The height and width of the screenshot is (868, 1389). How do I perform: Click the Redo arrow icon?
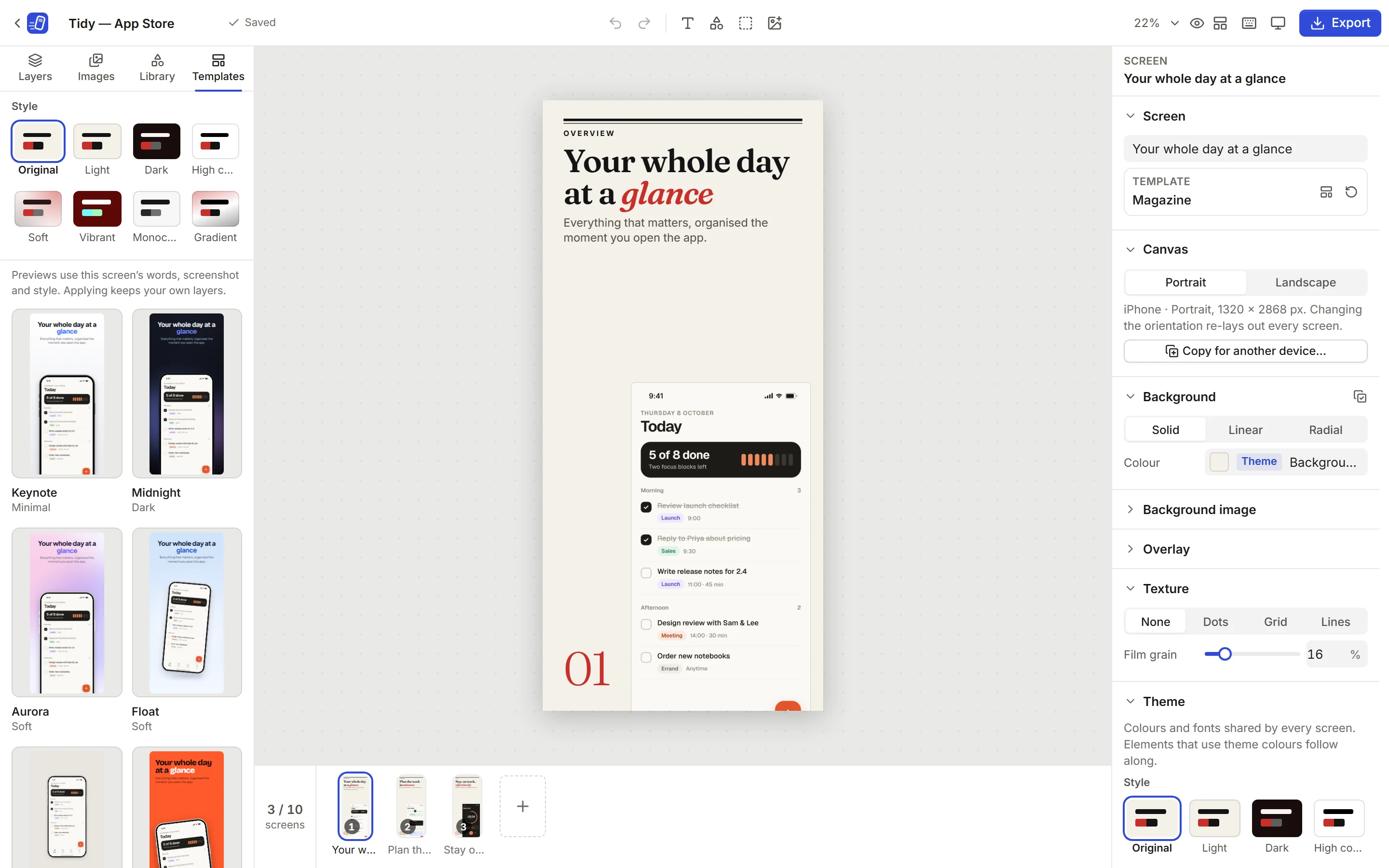(x=644, y=23)
